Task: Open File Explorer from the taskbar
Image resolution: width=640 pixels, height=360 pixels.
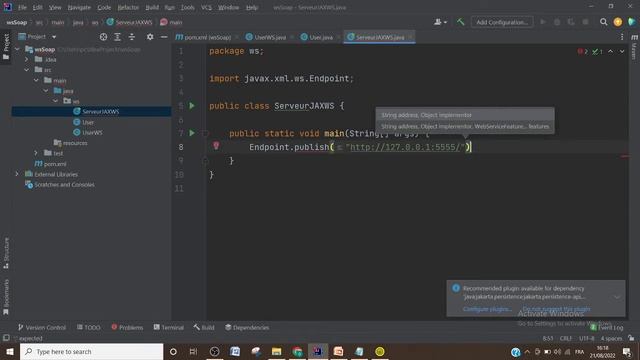Action: (x=276, y=351)
